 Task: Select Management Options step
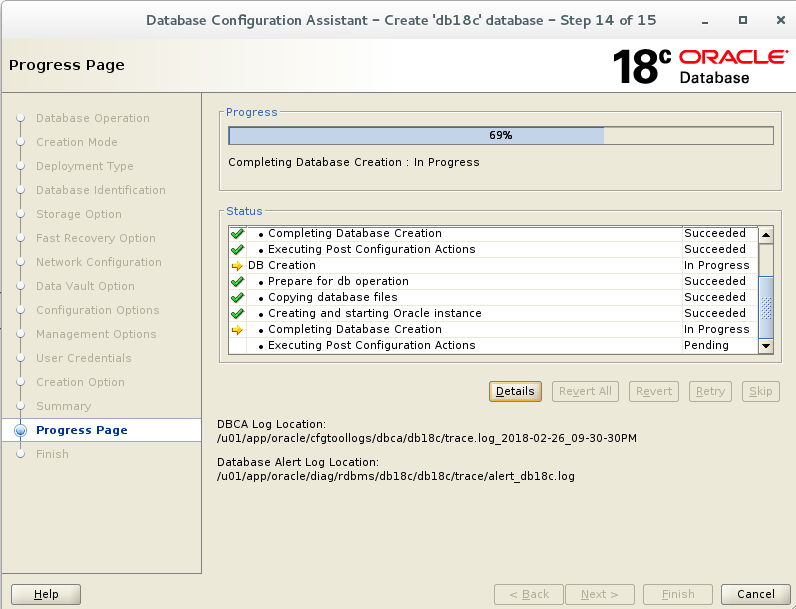point(96,334)
